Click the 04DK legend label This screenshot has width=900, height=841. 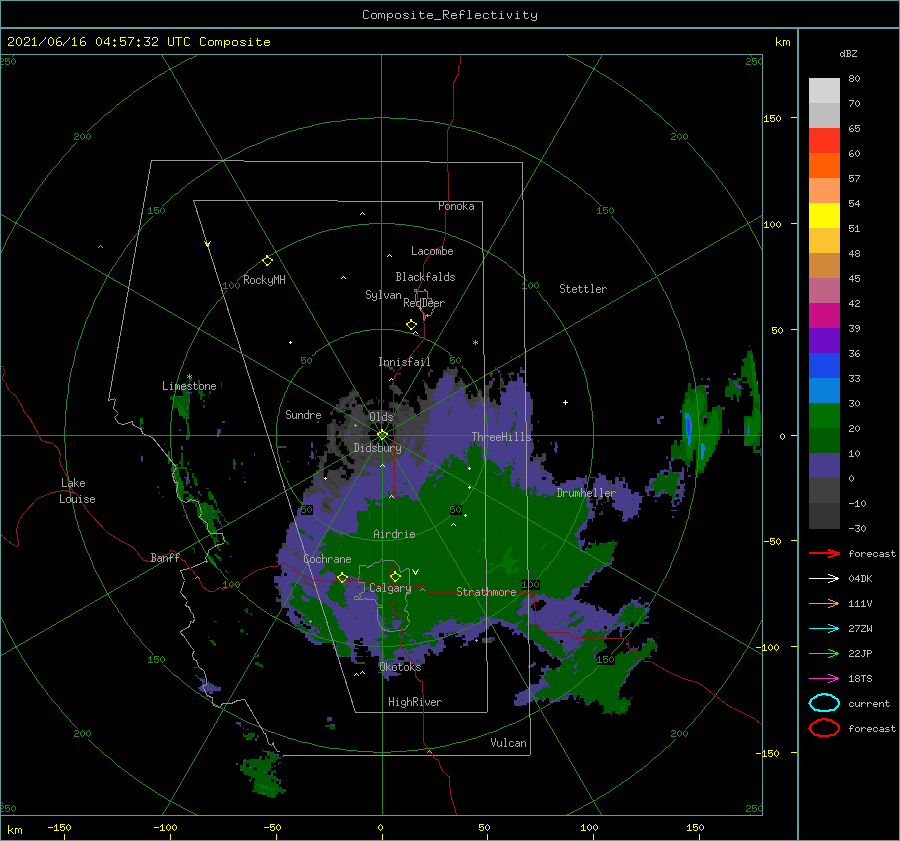click(860, 579)
